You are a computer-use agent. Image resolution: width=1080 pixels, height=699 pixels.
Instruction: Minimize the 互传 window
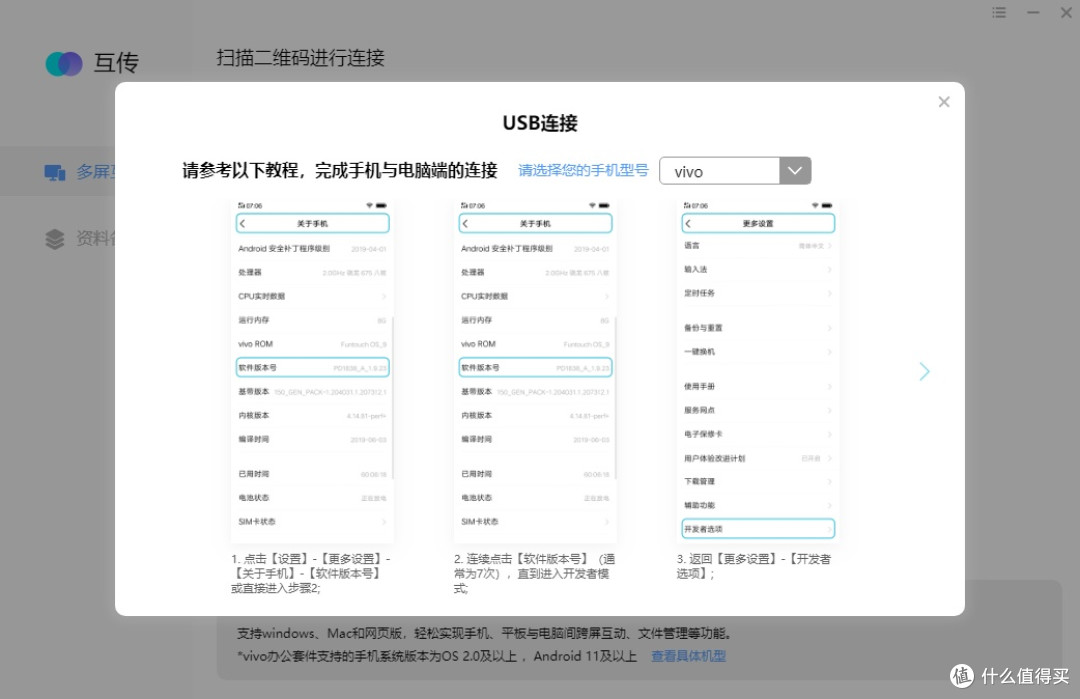1032,12
